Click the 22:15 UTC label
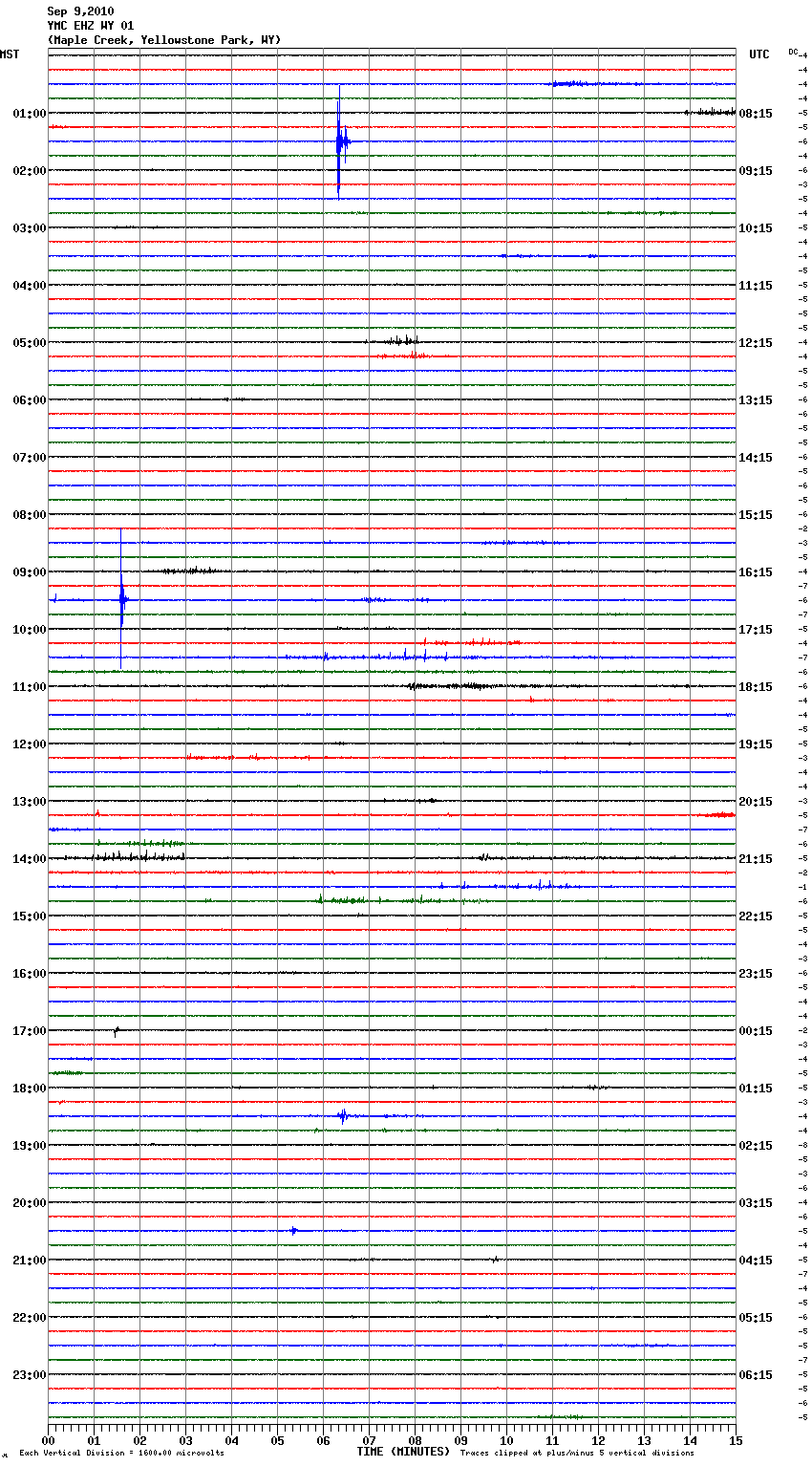Image resolution: width=812 pixels, height=1466 pixels. tap(756, 916)
